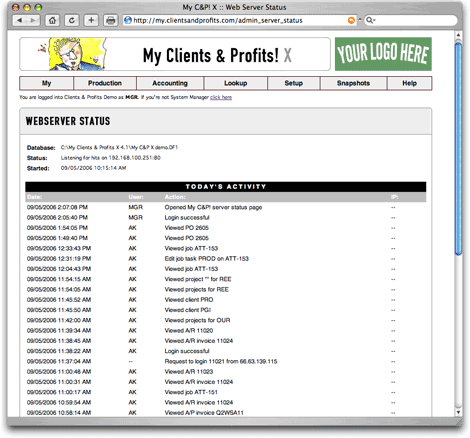Print the page with the printer button

click(x=111, y=20)
